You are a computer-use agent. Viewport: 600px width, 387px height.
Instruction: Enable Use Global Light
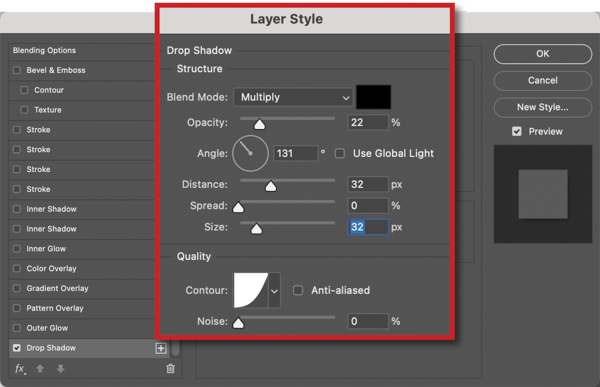coord(340,153)
